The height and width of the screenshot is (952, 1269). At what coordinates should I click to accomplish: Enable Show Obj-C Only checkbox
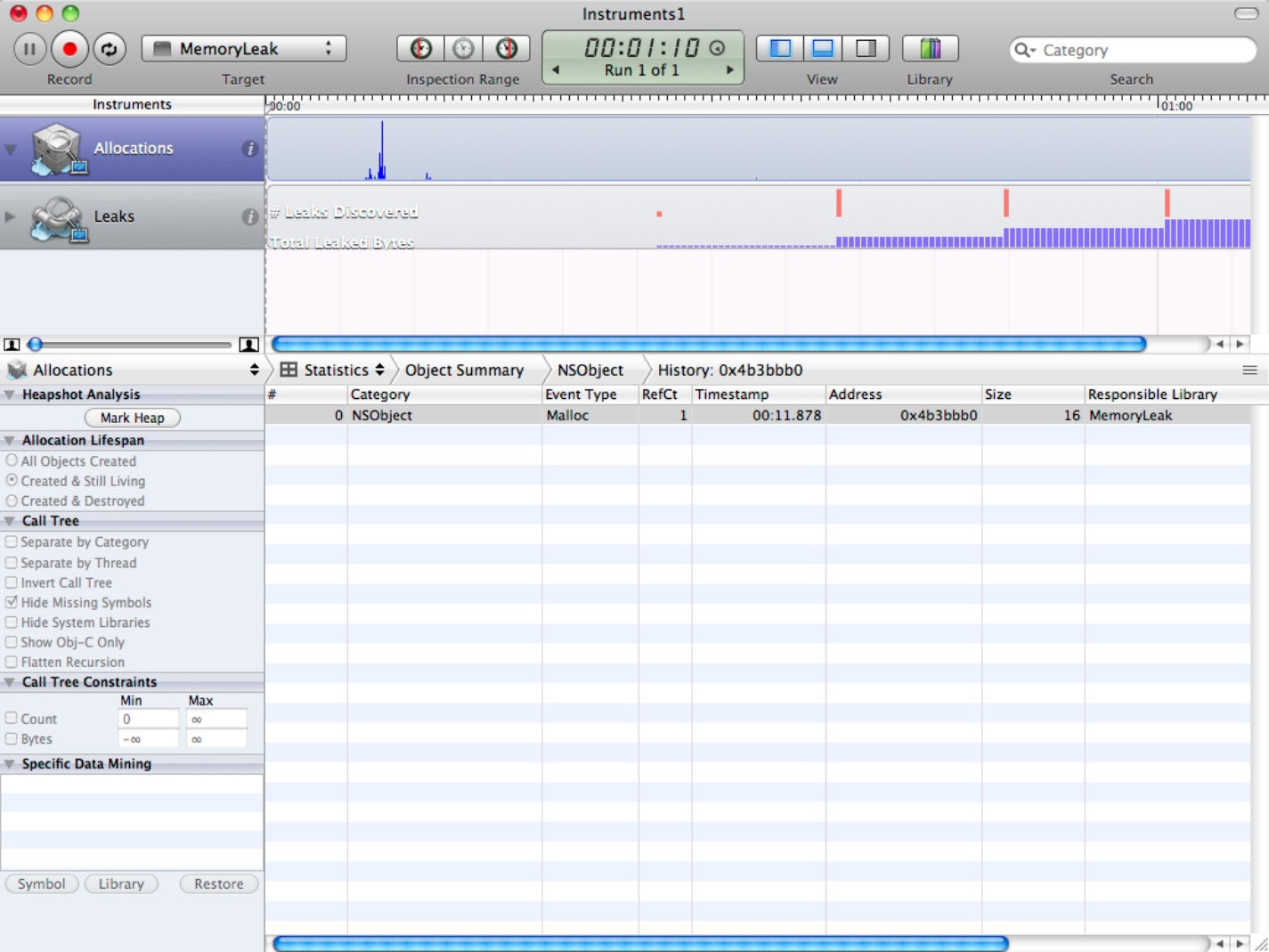(x=12, y=641)
